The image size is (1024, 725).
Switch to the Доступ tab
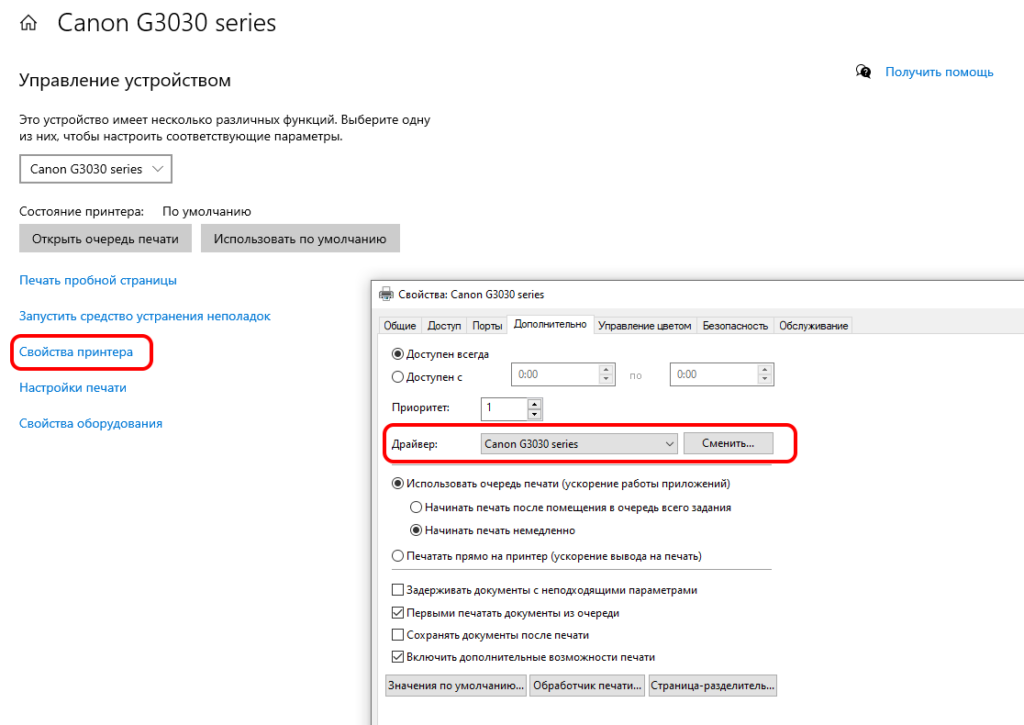(x=444, y=326)
